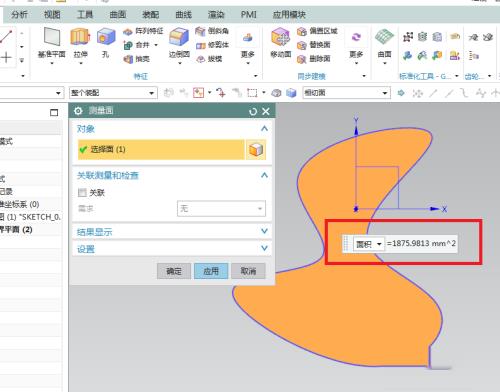Click the Shell (抽壳) tool icon
The width and height of the screenshot is (500, 392).
(x=128, y=59)
